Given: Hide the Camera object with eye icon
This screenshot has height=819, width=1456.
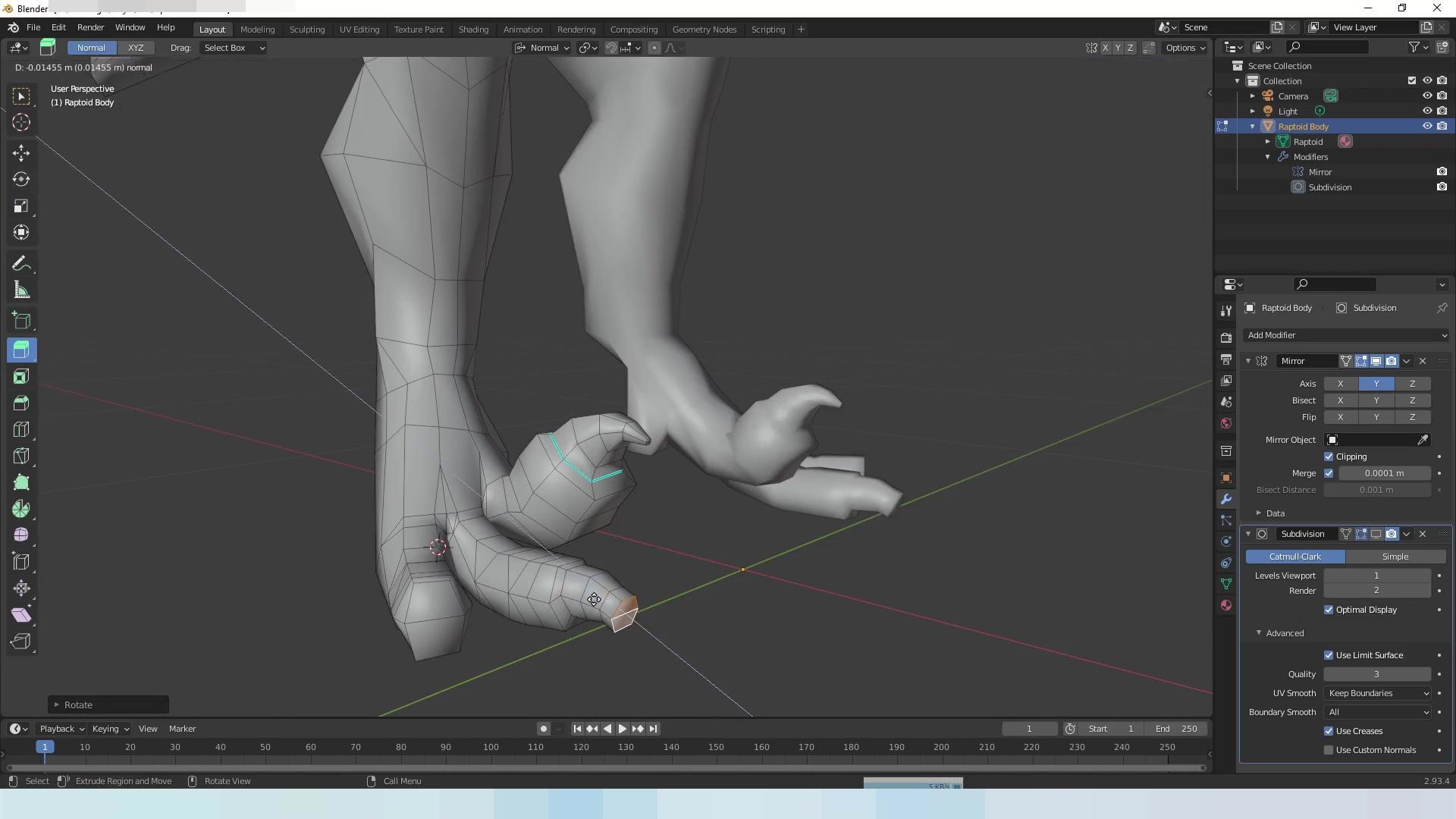Looking at the screenshot, I should coord(1426,96).
